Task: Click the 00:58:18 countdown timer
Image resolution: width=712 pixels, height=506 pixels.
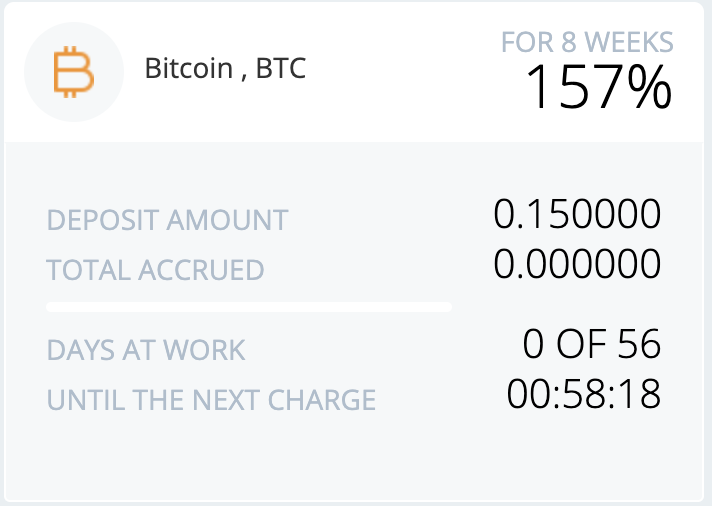Action: [583, 394]
